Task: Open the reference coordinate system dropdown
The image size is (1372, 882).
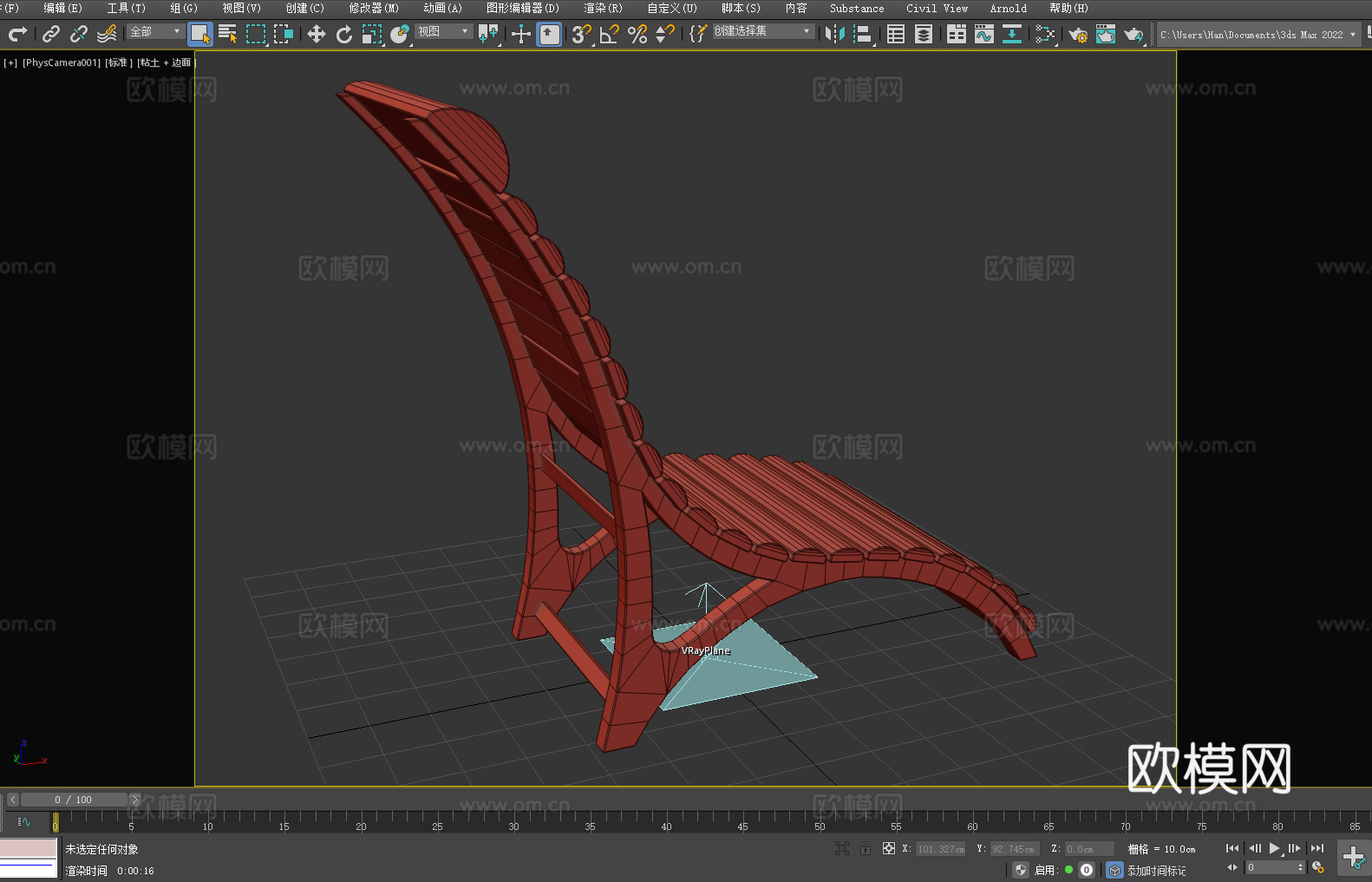Action: pyautogui.click(x=443, y=31)
